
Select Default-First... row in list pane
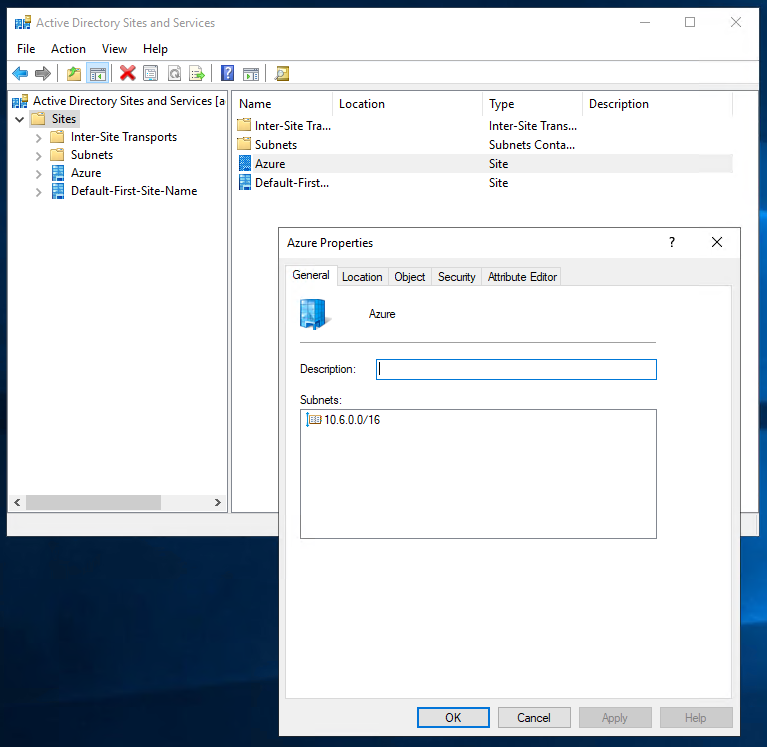click(x=484, y=183)
